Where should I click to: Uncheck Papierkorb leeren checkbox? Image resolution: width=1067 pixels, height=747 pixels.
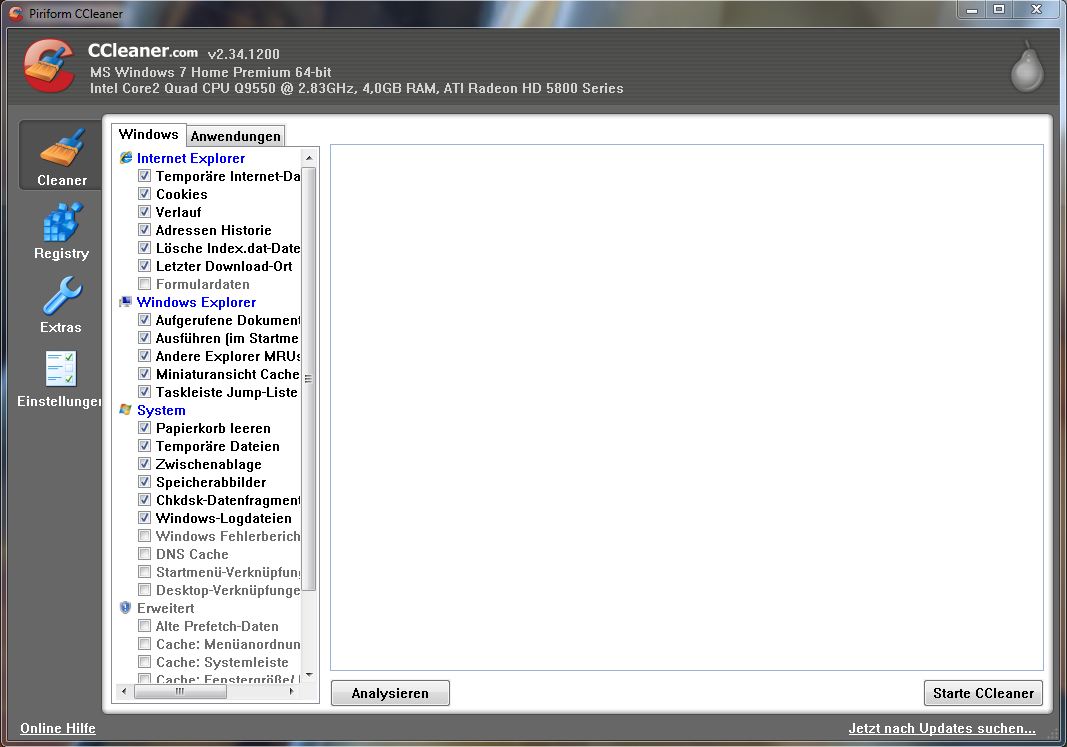pos(144,428)
